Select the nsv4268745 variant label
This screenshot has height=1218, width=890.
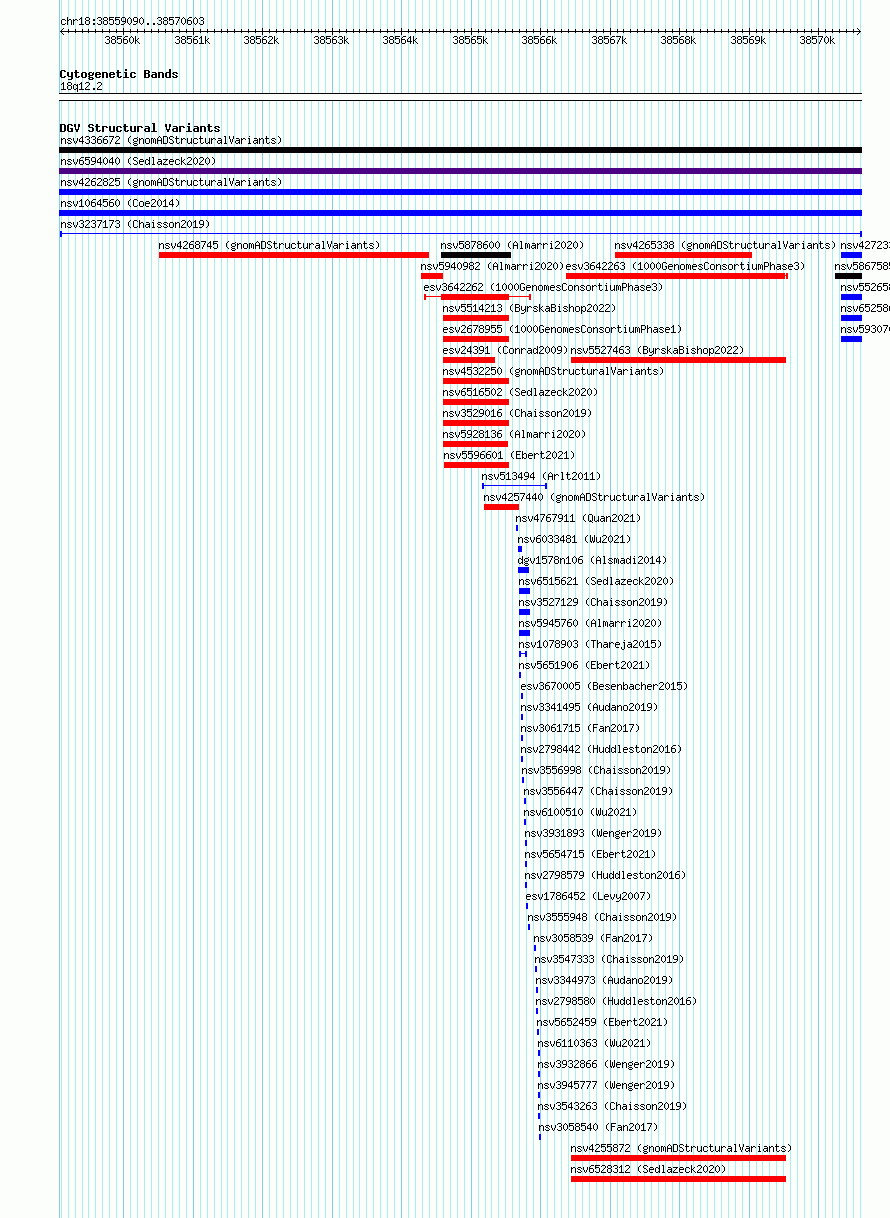coord(270,245)
